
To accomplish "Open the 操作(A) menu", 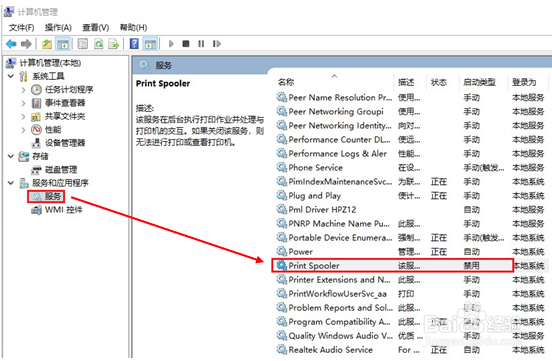I will point(58,27).
